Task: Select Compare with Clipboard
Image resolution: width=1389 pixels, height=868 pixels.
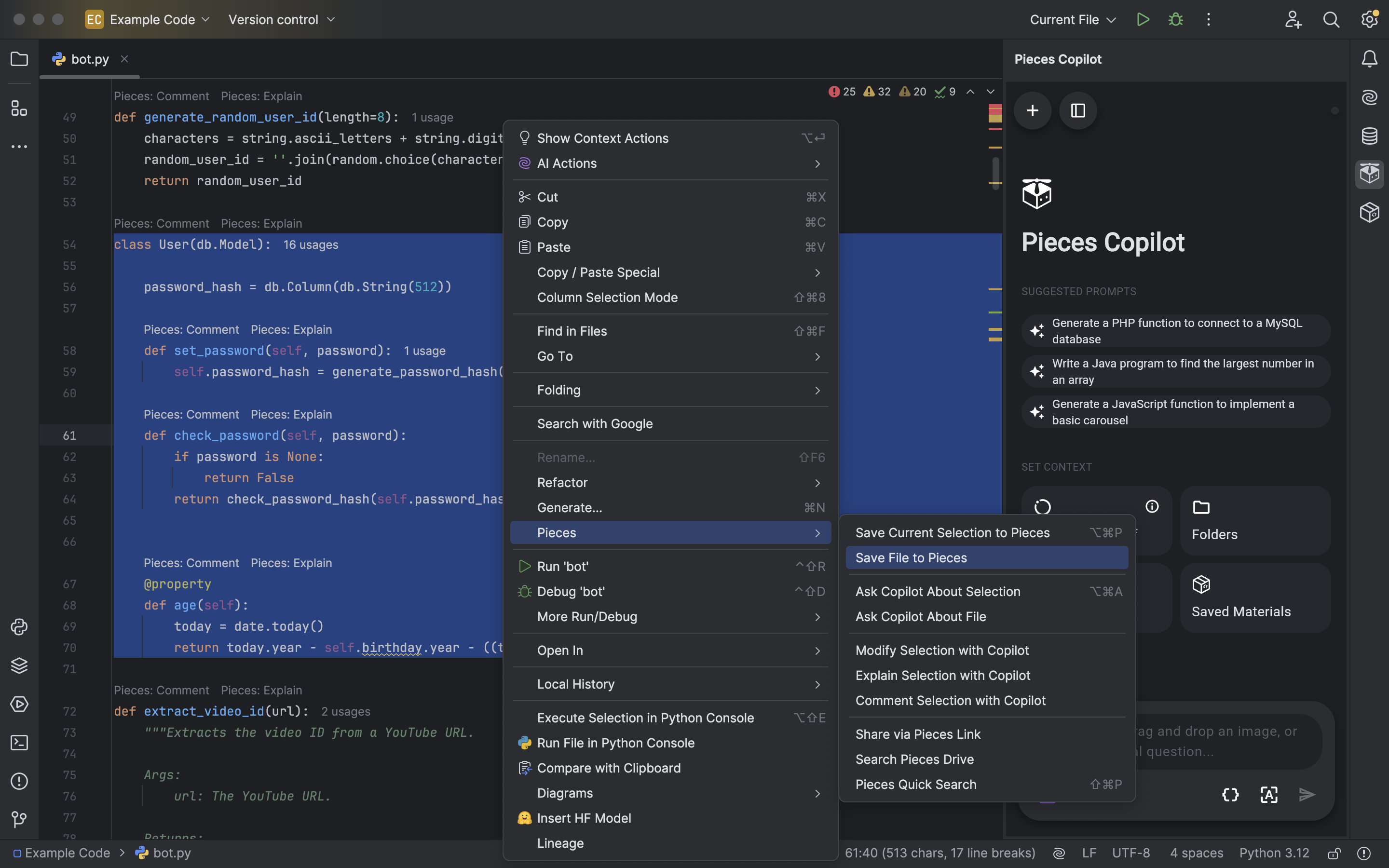Action: pos(670,768)
